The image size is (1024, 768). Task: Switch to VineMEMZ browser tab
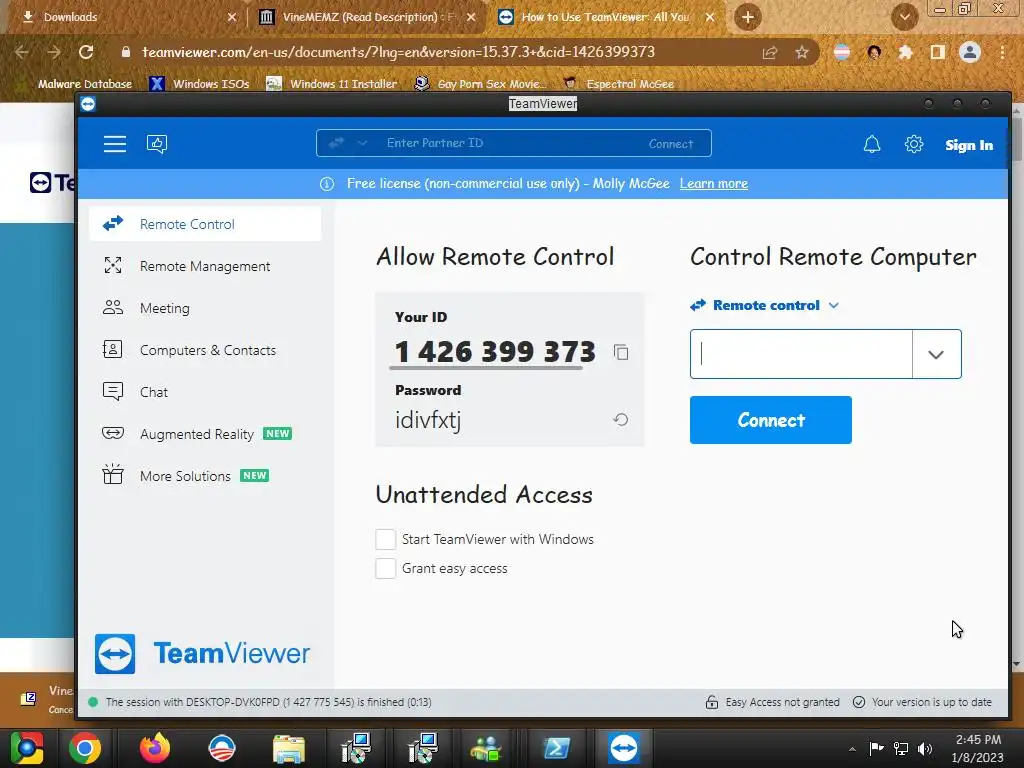pos(366,17)
